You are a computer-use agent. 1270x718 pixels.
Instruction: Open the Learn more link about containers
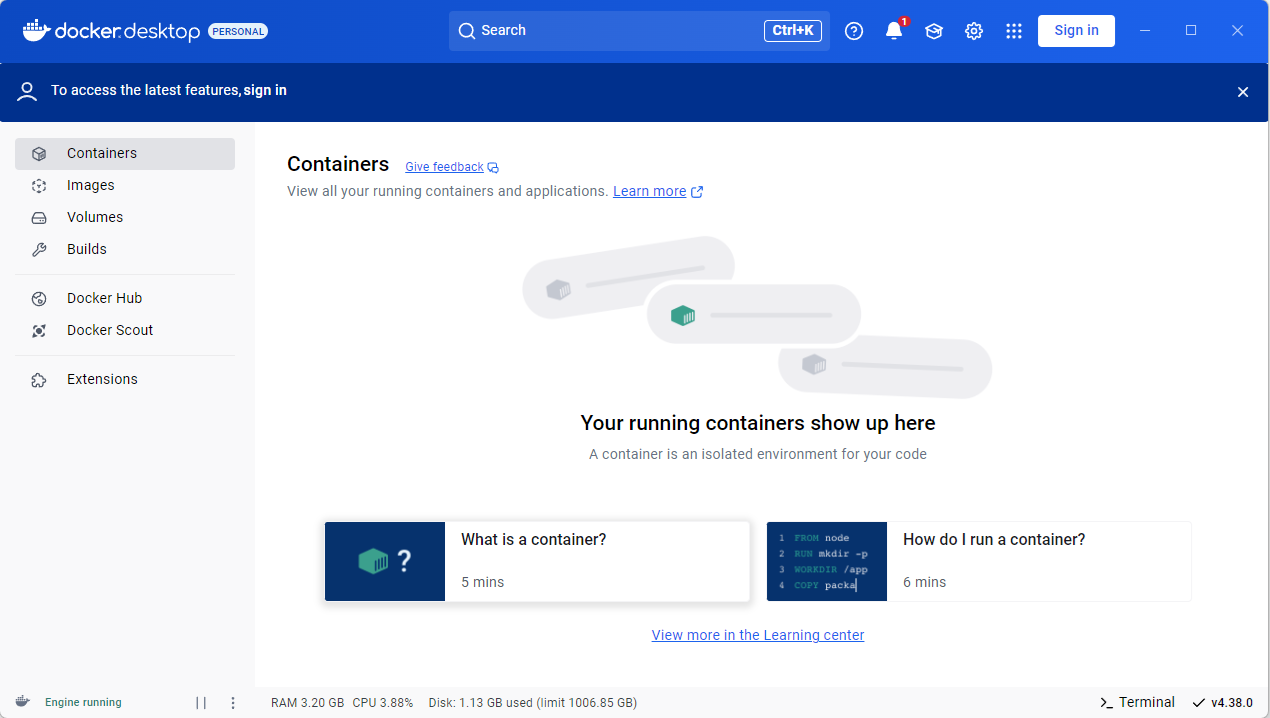click(650, 191)
